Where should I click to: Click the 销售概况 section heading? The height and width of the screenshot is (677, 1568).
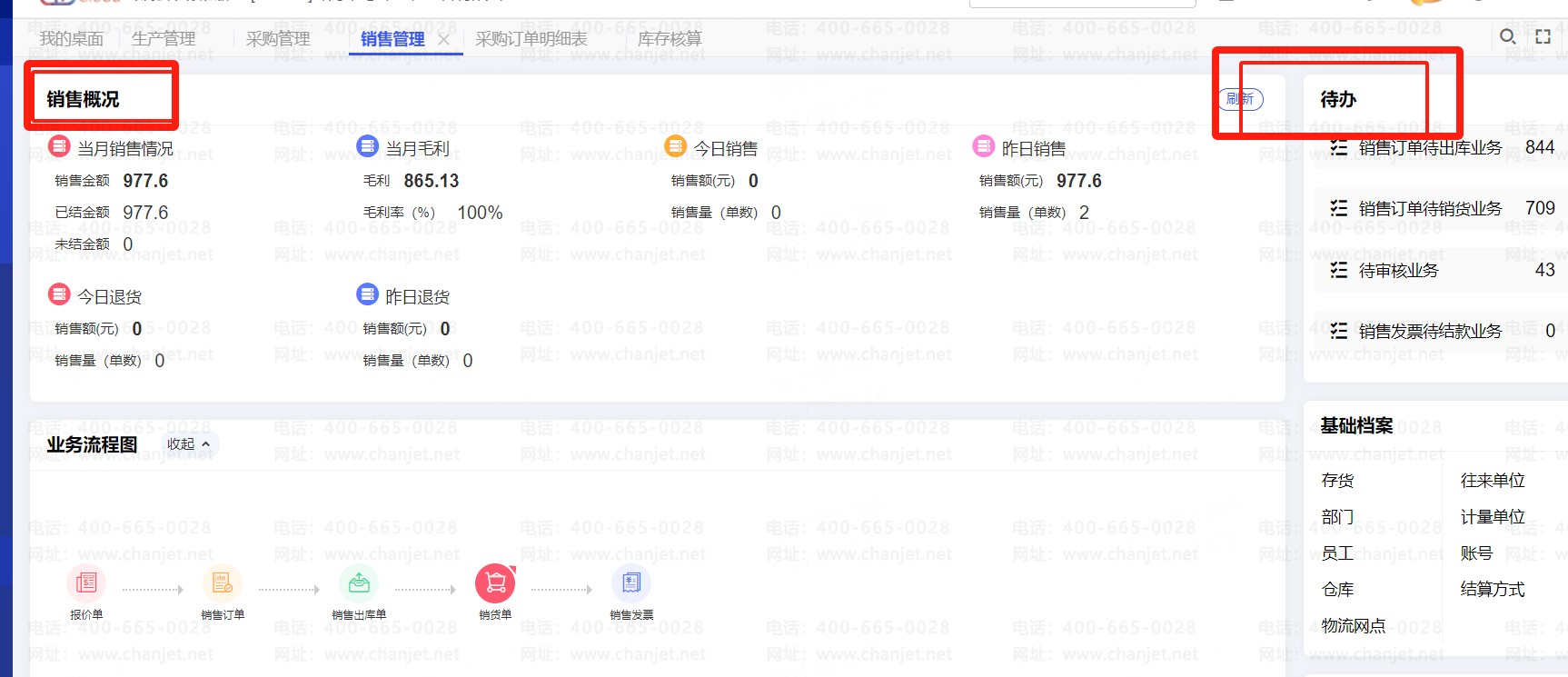click(x=83, y=99)
